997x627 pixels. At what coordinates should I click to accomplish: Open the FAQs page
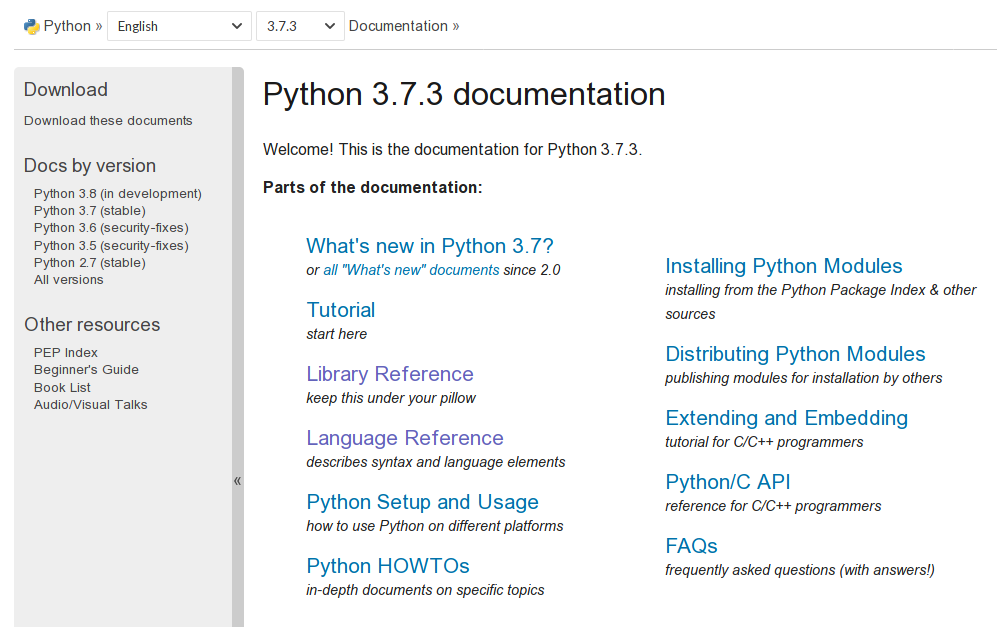click(x=691, y=546)
